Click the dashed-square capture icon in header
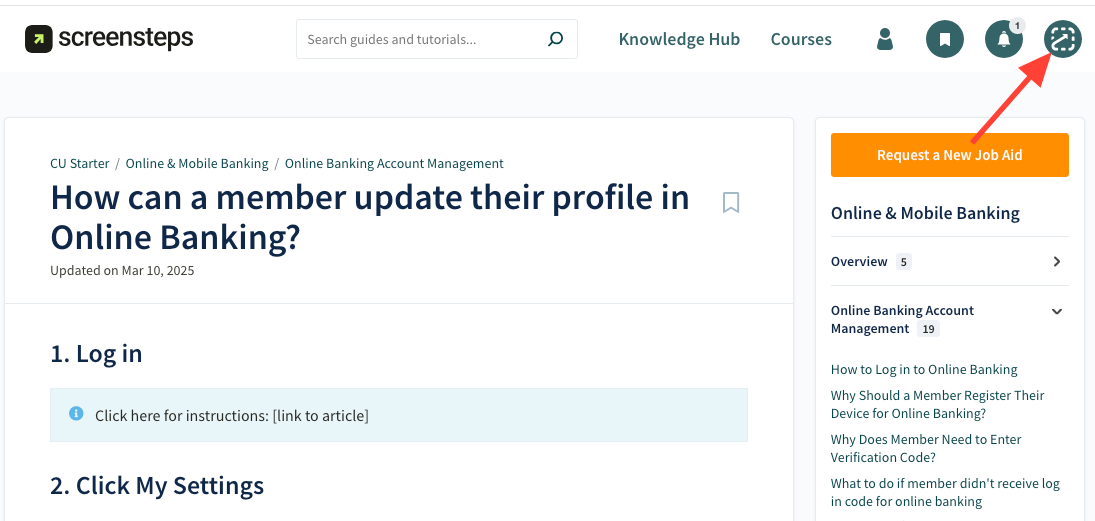The width and height of the screenshot is (1095, 521). 1063,39
